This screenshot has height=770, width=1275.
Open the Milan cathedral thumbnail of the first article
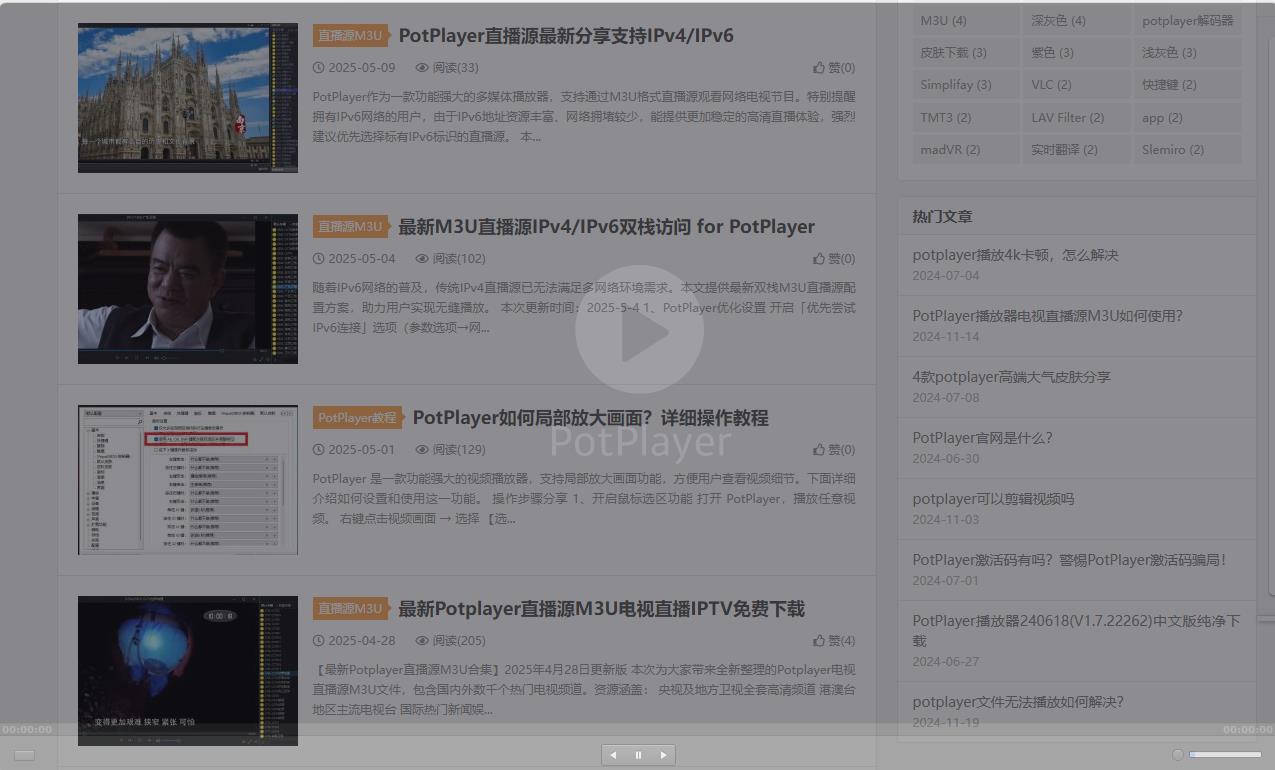pyautogui.click(x=188, y=98)
